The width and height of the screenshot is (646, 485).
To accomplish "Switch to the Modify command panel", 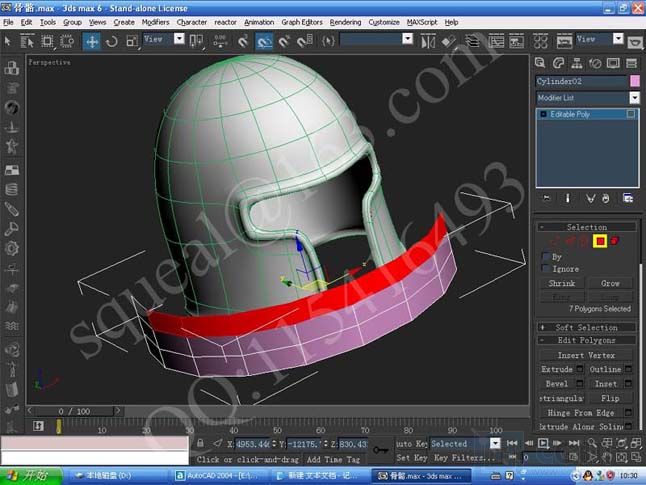I will 558,63.
